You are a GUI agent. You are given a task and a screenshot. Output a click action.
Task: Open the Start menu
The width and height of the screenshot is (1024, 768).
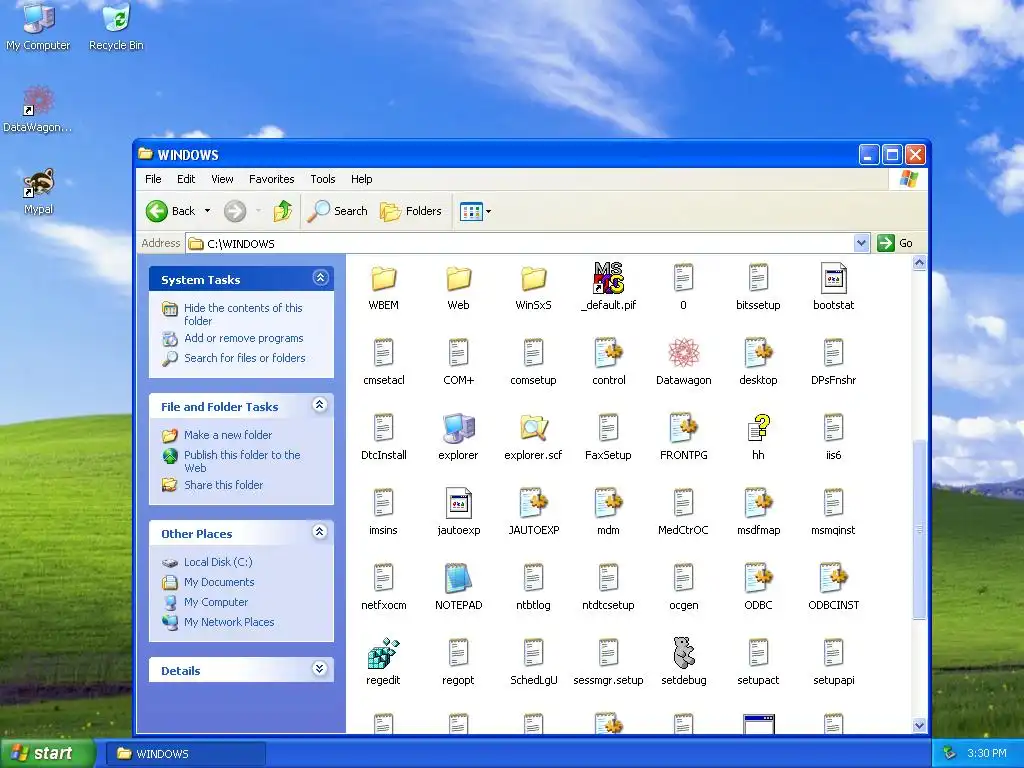click(48, 753)
